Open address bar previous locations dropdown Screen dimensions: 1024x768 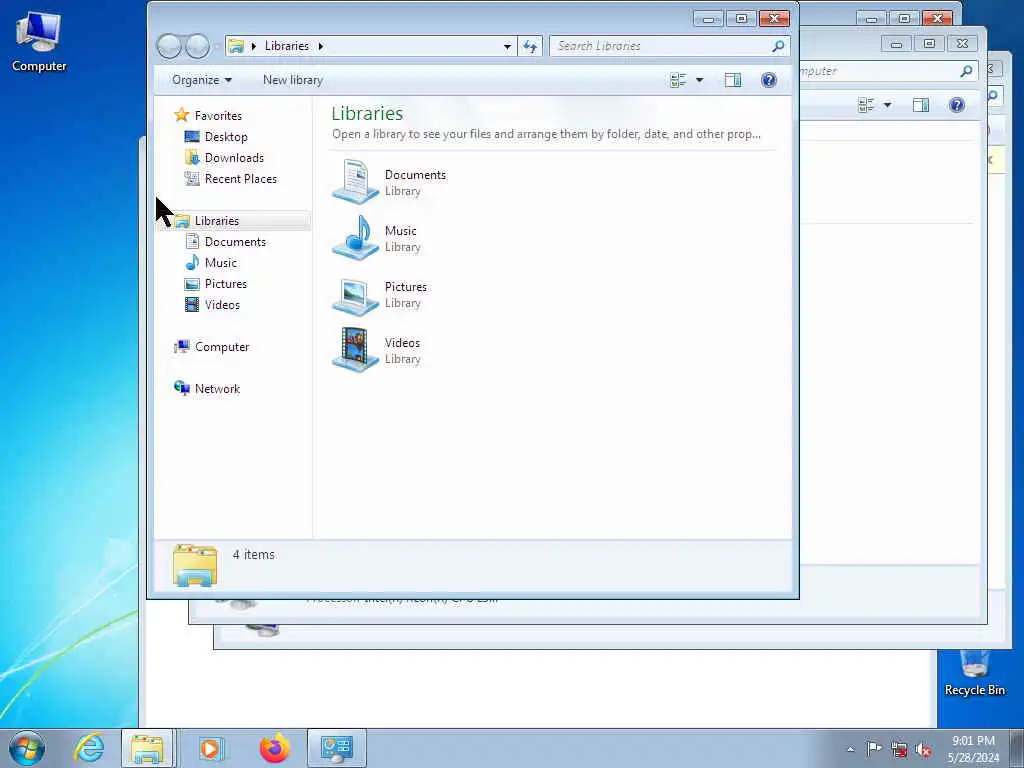pyautogui.click(x=507, y=46)
